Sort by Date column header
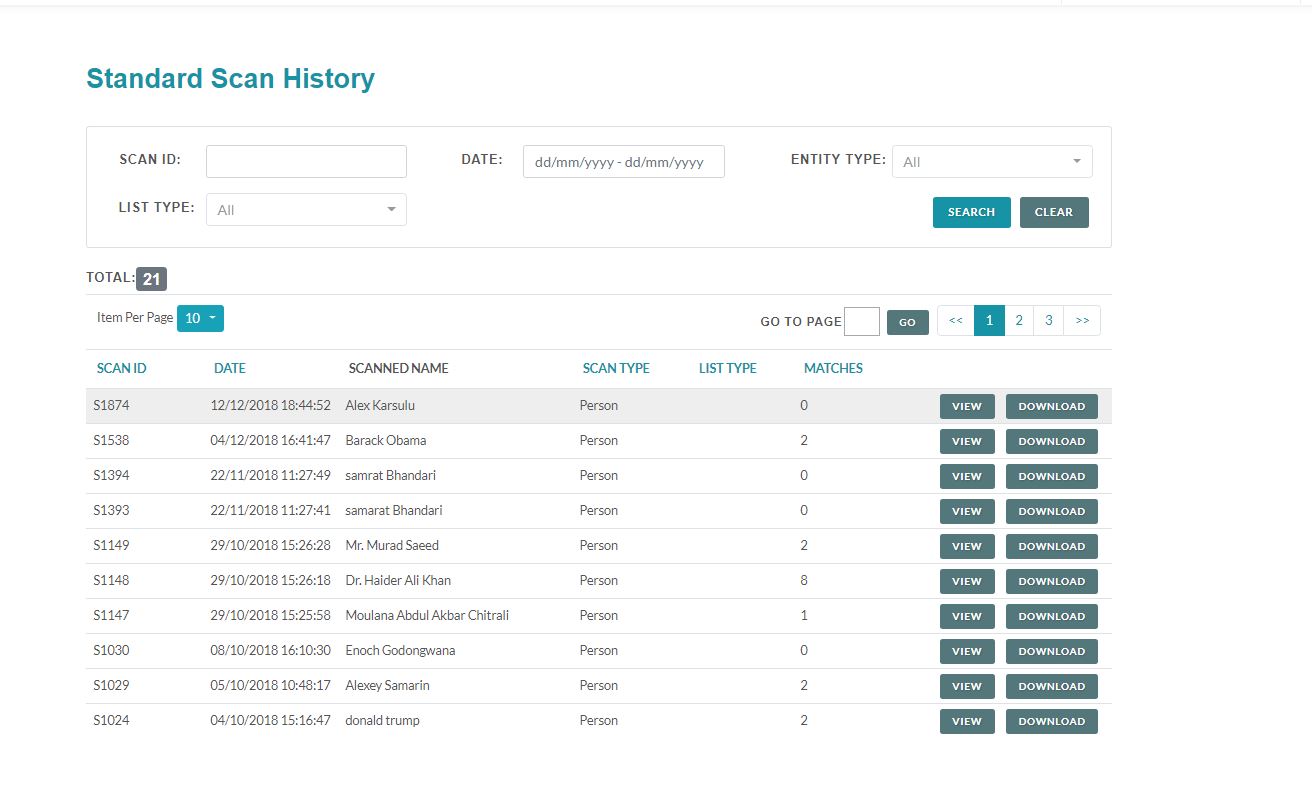Image resolution: width=1312 pixels, height=801 pixels. pos(229,368)
